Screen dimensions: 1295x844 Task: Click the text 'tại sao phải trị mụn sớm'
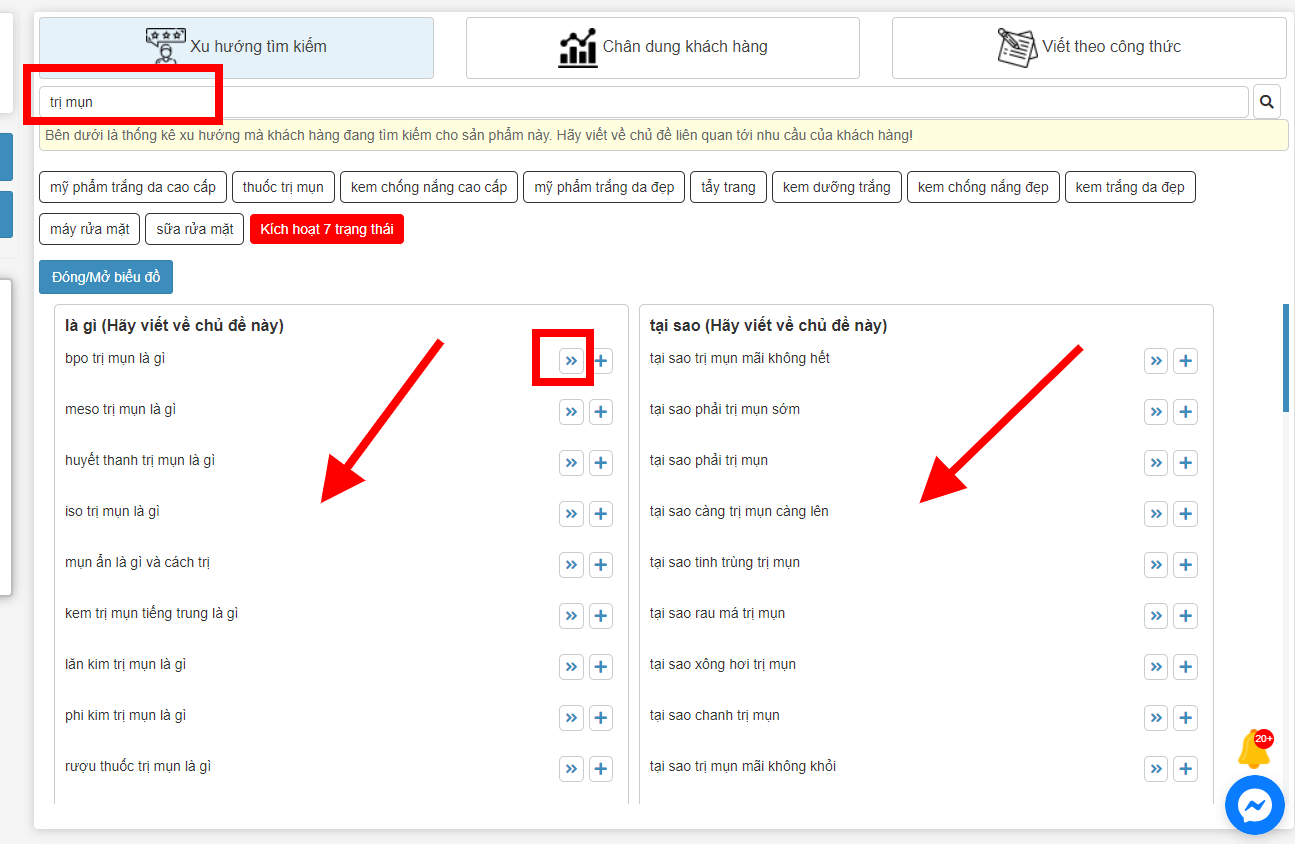coord(725,409)
